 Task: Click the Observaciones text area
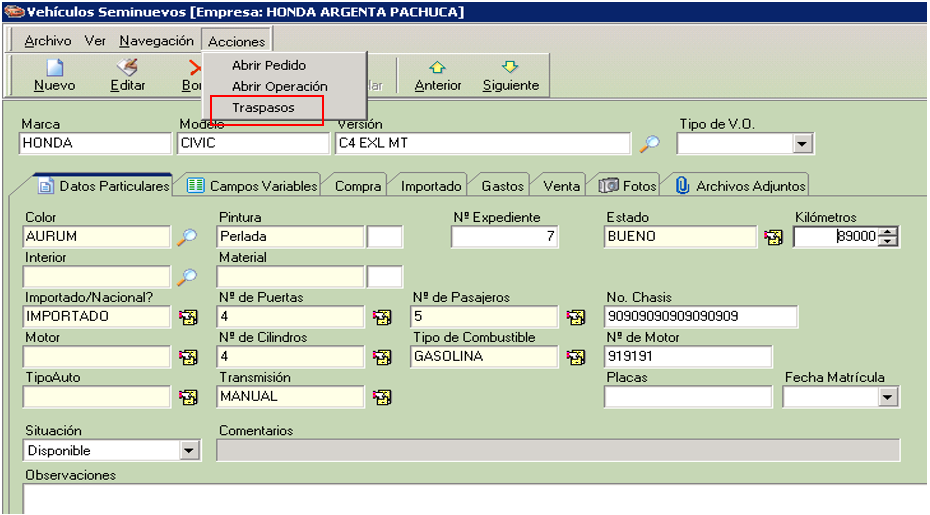473,499
